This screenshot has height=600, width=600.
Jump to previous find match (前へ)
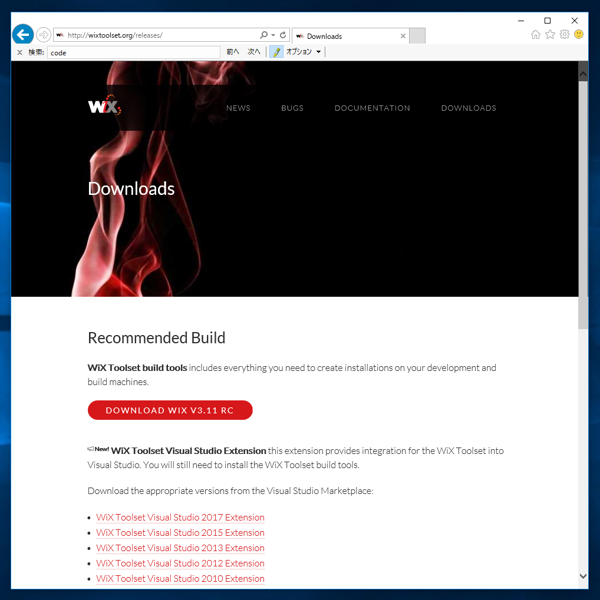point(233,52)
